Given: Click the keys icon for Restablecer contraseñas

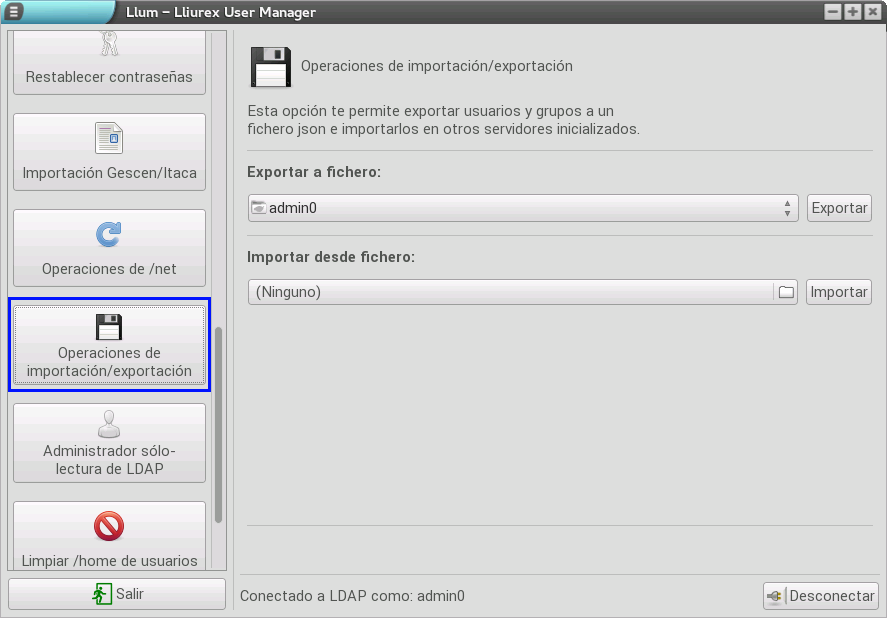Looking at the screenshot, I should [x=109, y=43].
